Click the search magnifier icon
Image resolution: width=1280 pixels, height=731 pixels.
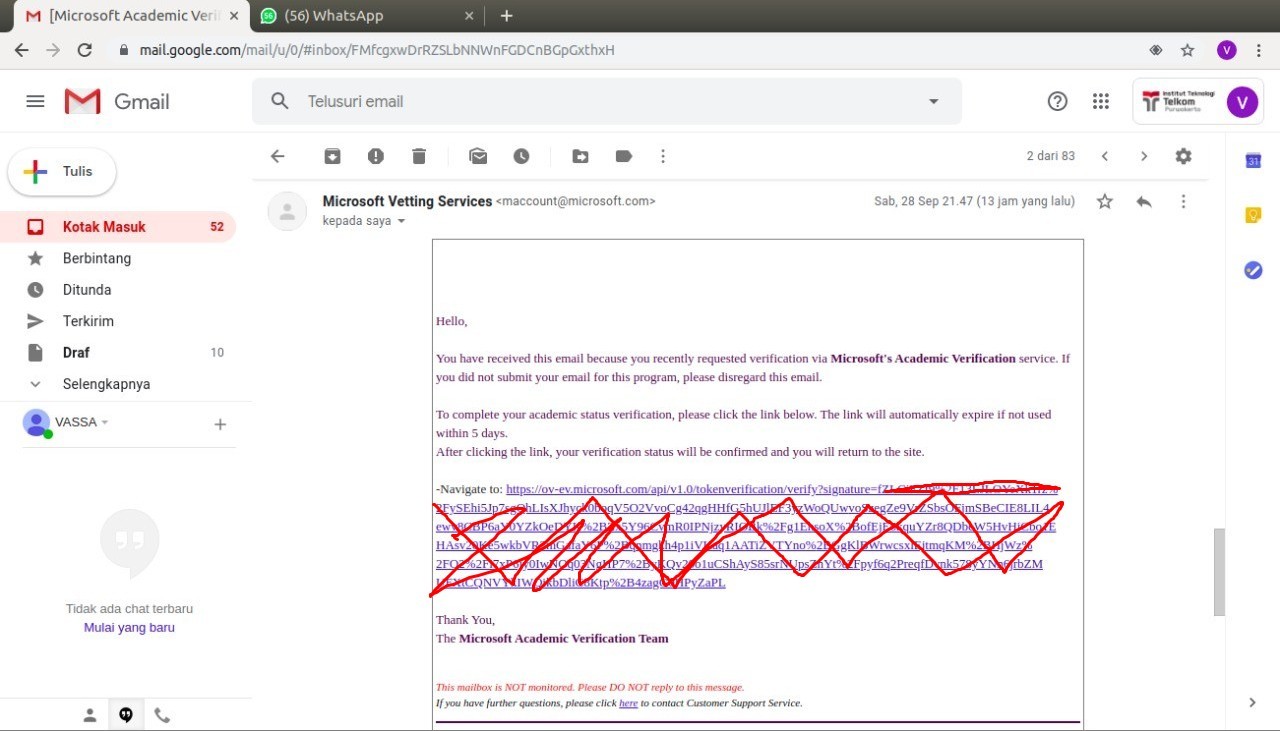(x=280, y=101)
